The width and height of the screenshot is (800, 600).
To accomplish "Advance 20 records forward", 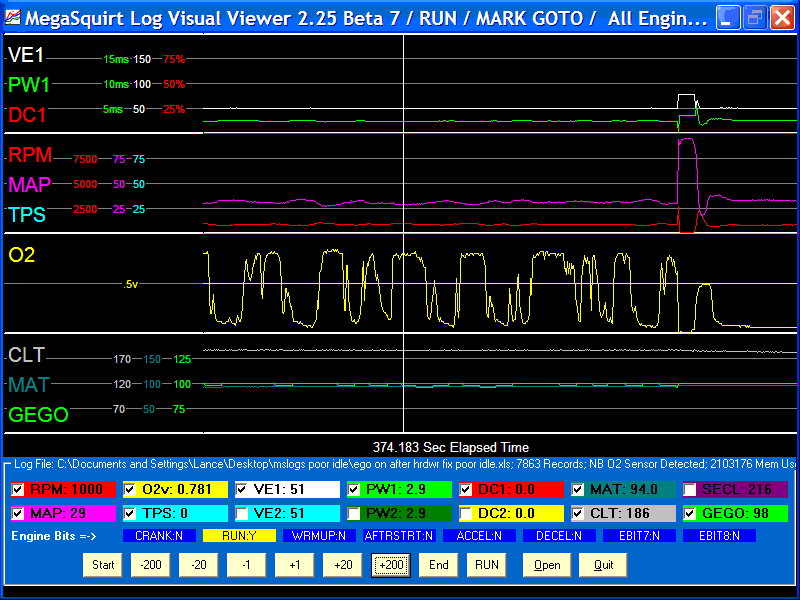I will pos(343,565).
